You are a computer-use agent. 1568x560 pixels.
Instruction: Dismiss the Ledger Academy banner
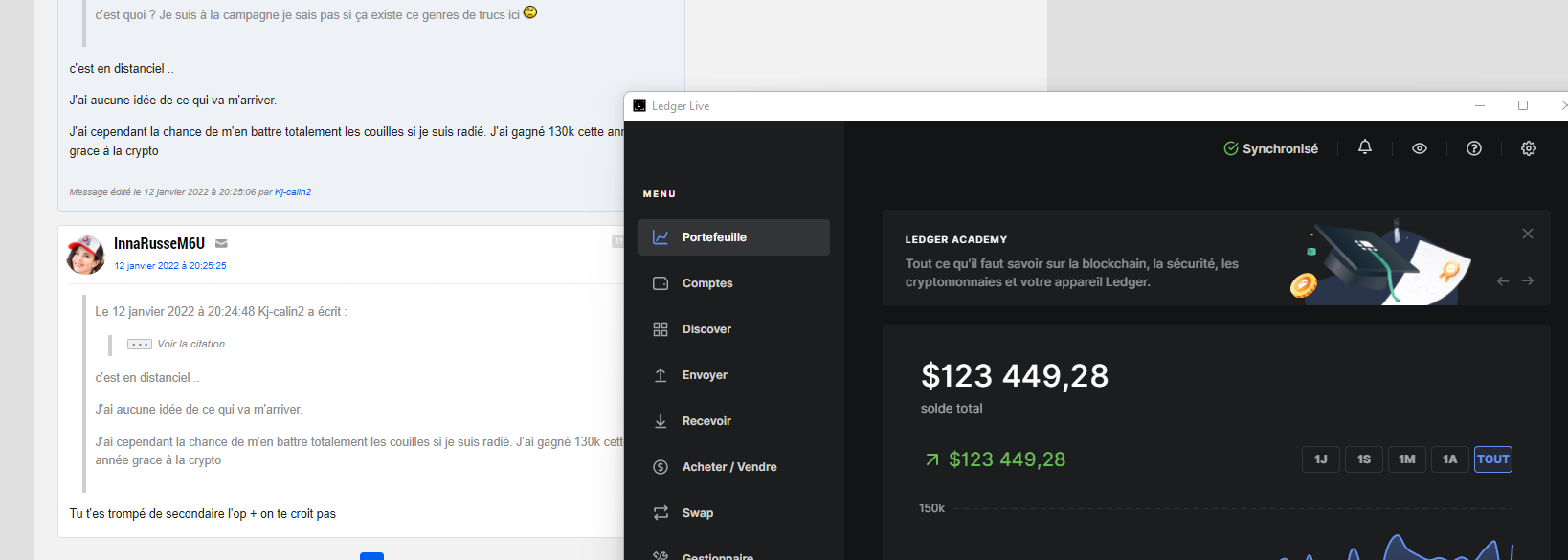click(x=1528, y=234)
